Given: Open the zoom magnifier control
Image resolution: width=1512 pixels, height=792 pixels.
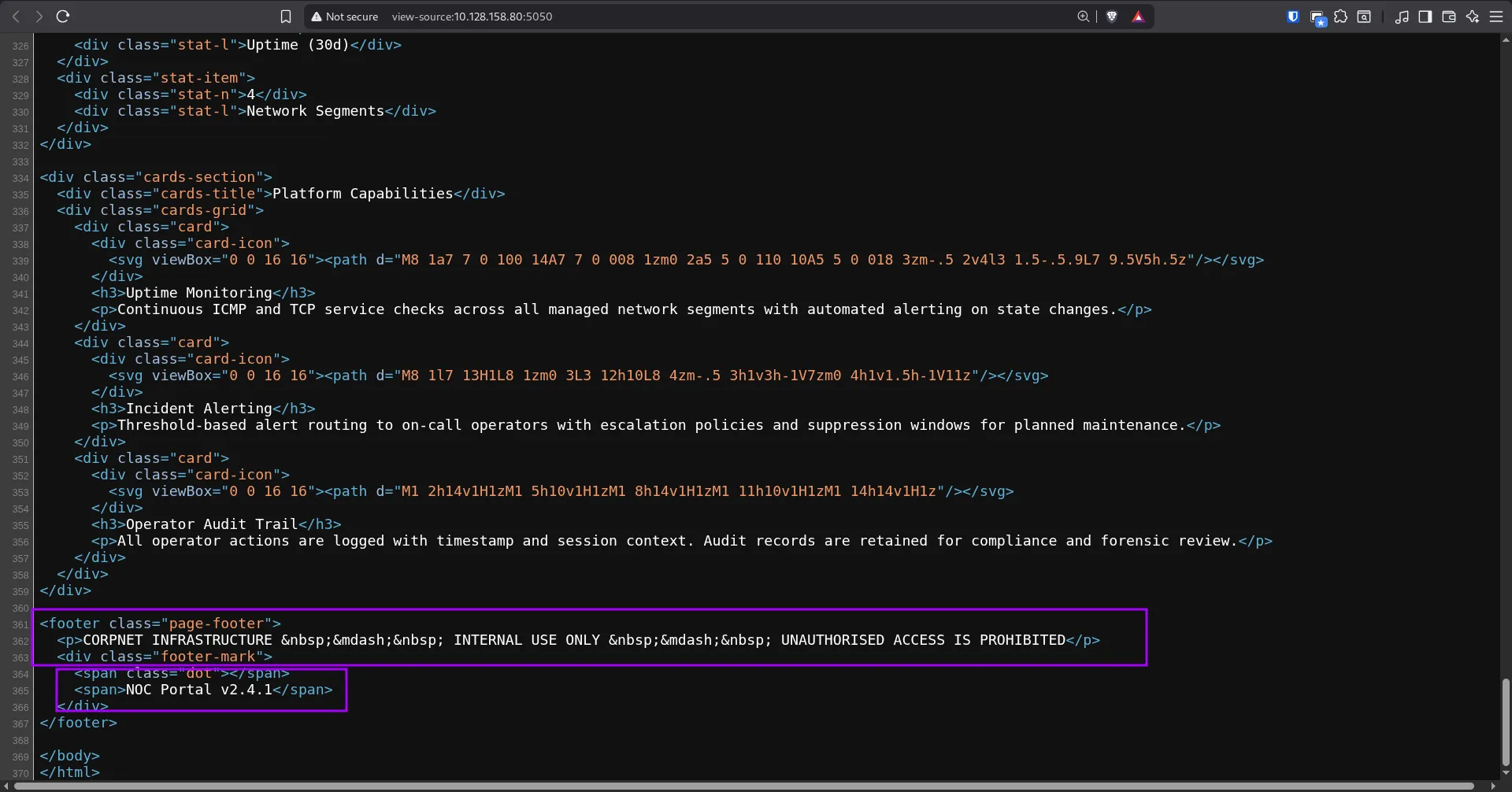Looking at the screenshot, I should tap(1084, 17).
